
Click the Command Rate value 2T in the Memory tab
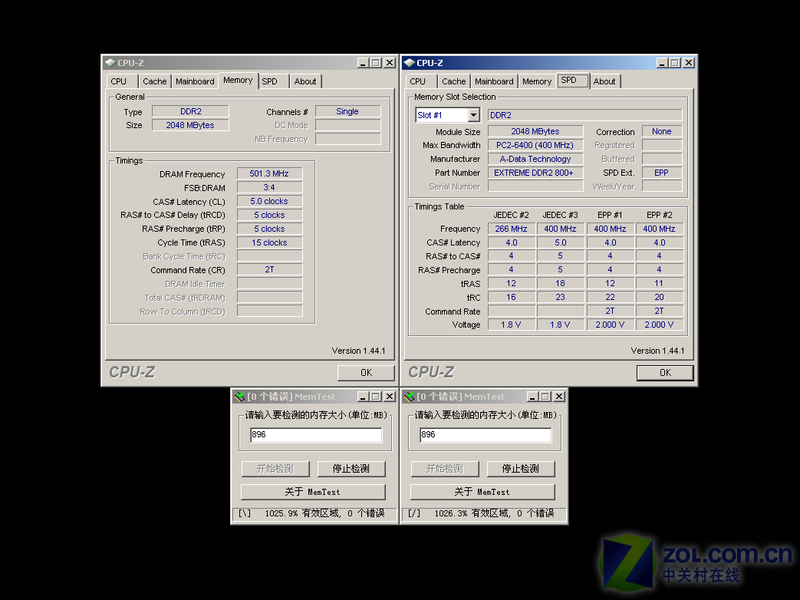[269, 270]
